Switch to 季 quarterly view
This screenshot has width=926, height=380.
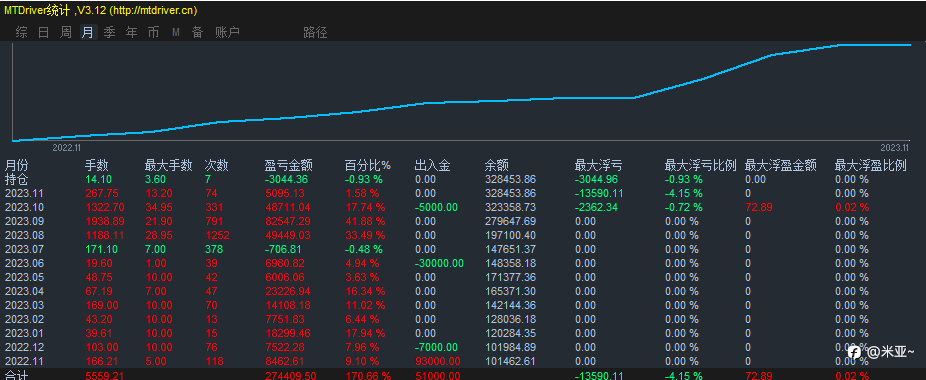(109, 33)
